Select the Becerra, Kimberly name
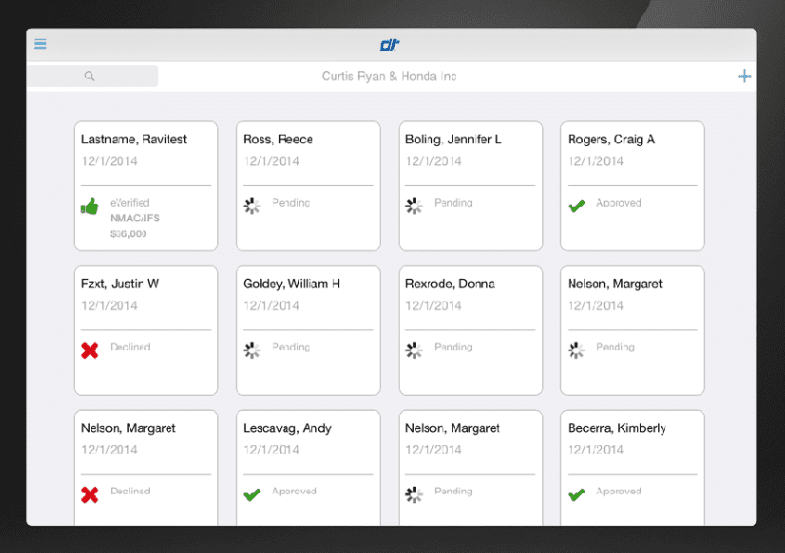This screenshot has width=785, height=553. [617, 428]
